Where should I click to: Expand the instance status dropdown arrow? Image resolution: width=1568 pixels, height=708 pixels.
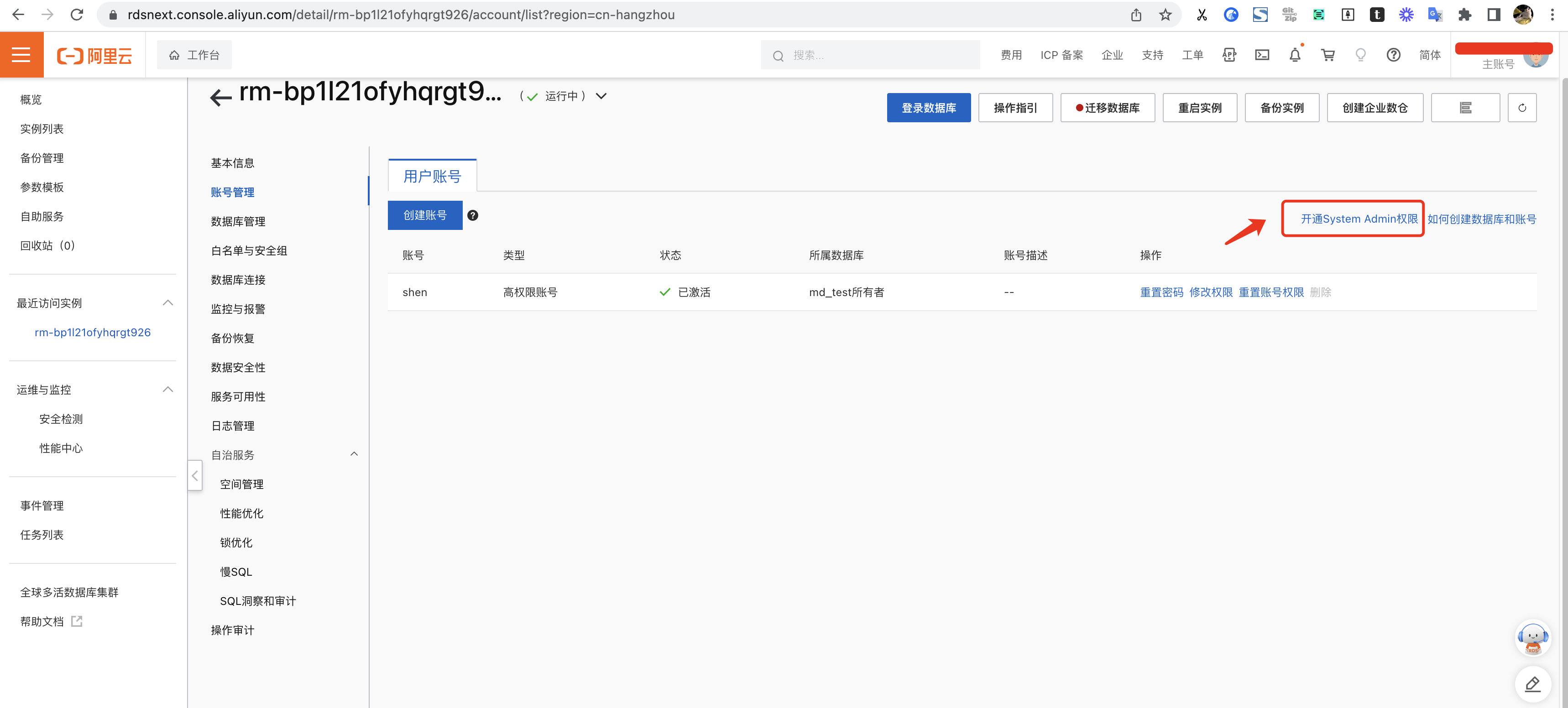pyautogui.click(x=601, y=96)
